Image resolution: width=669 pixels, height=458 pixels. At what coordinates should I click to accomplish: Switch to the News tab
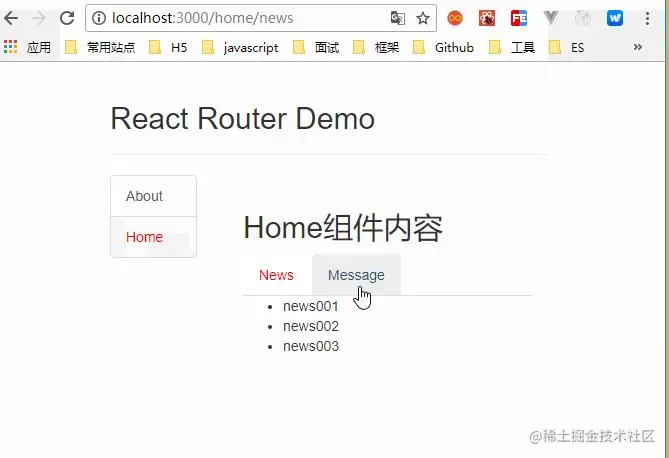coord(276,275)
